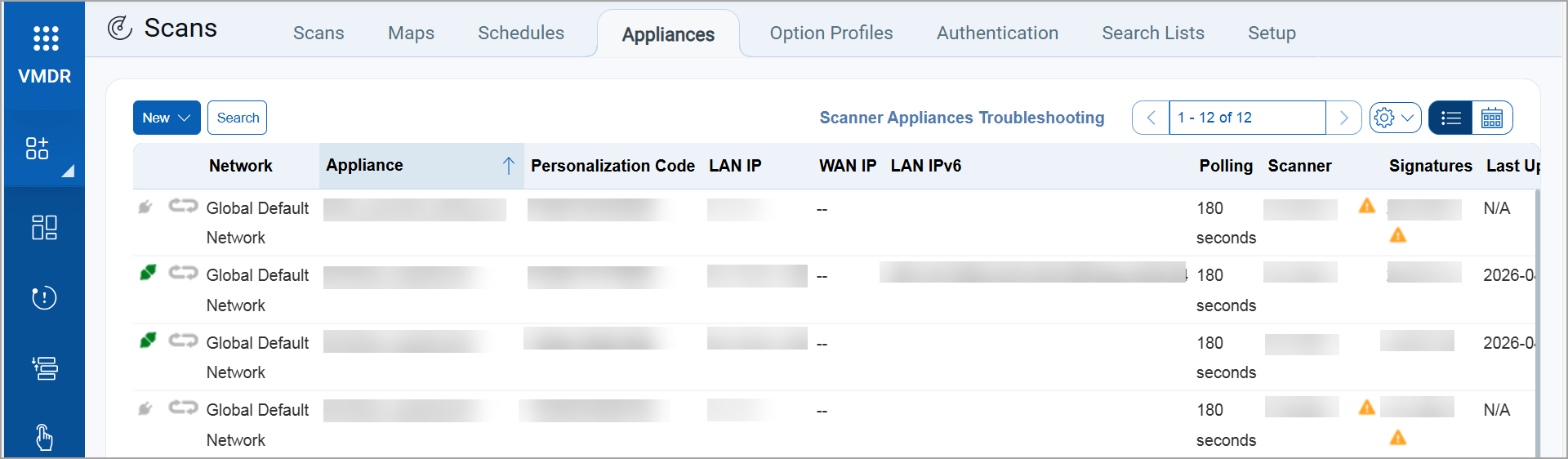The width and height of the screenshot is (1568, 459).
Task: Open the VMDR app picker grid
Action: tap(46, 38)
